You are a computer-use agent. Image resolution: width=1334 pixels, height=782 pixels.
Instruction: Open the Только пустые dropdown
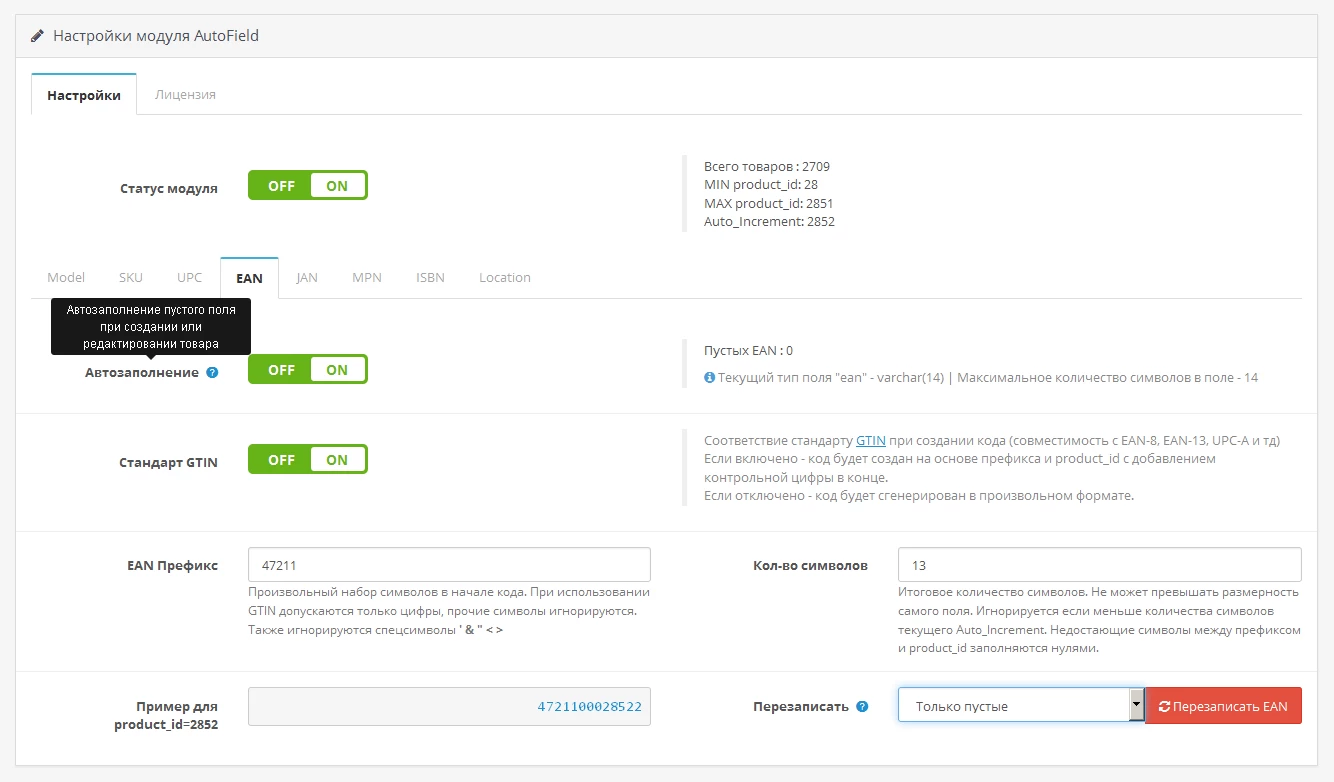[x=1021, y=705]
